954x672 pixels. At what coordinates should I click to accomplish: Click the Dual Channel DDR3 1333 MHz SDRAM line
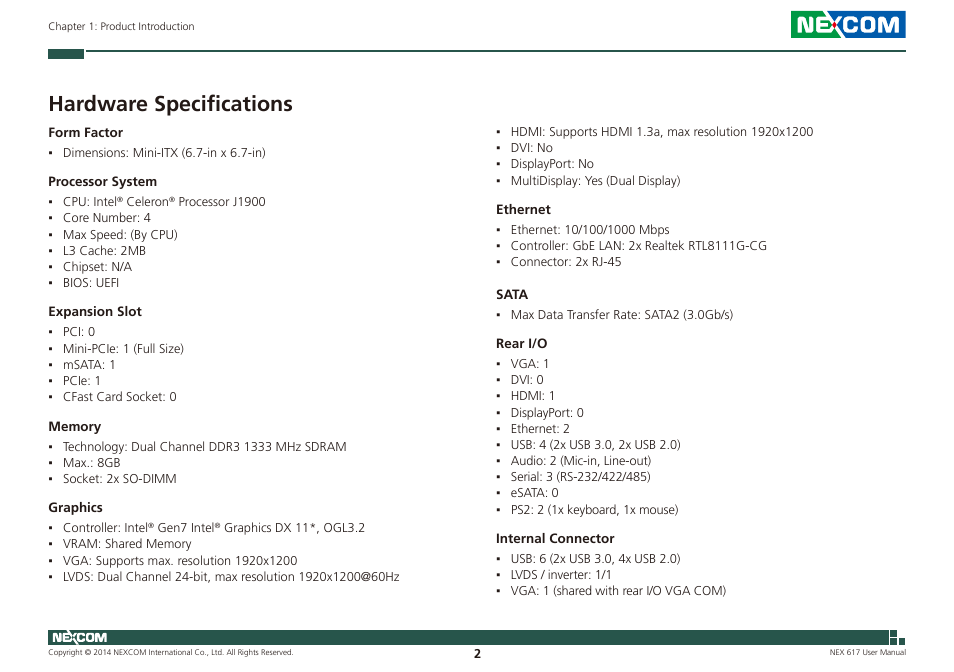click(x=204, y=447)
